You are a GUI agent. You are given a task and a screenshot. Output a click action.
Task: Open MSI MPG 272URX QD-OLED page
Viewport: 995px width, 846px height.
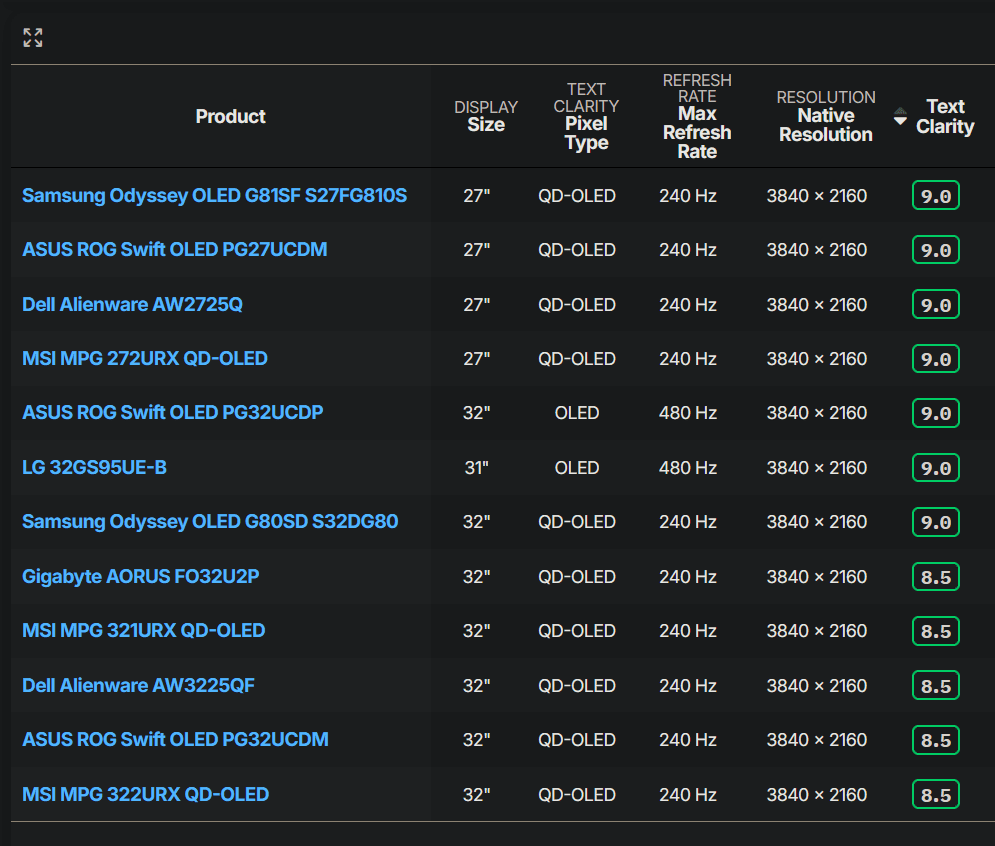pyautogui.click(x=145, y=358)
